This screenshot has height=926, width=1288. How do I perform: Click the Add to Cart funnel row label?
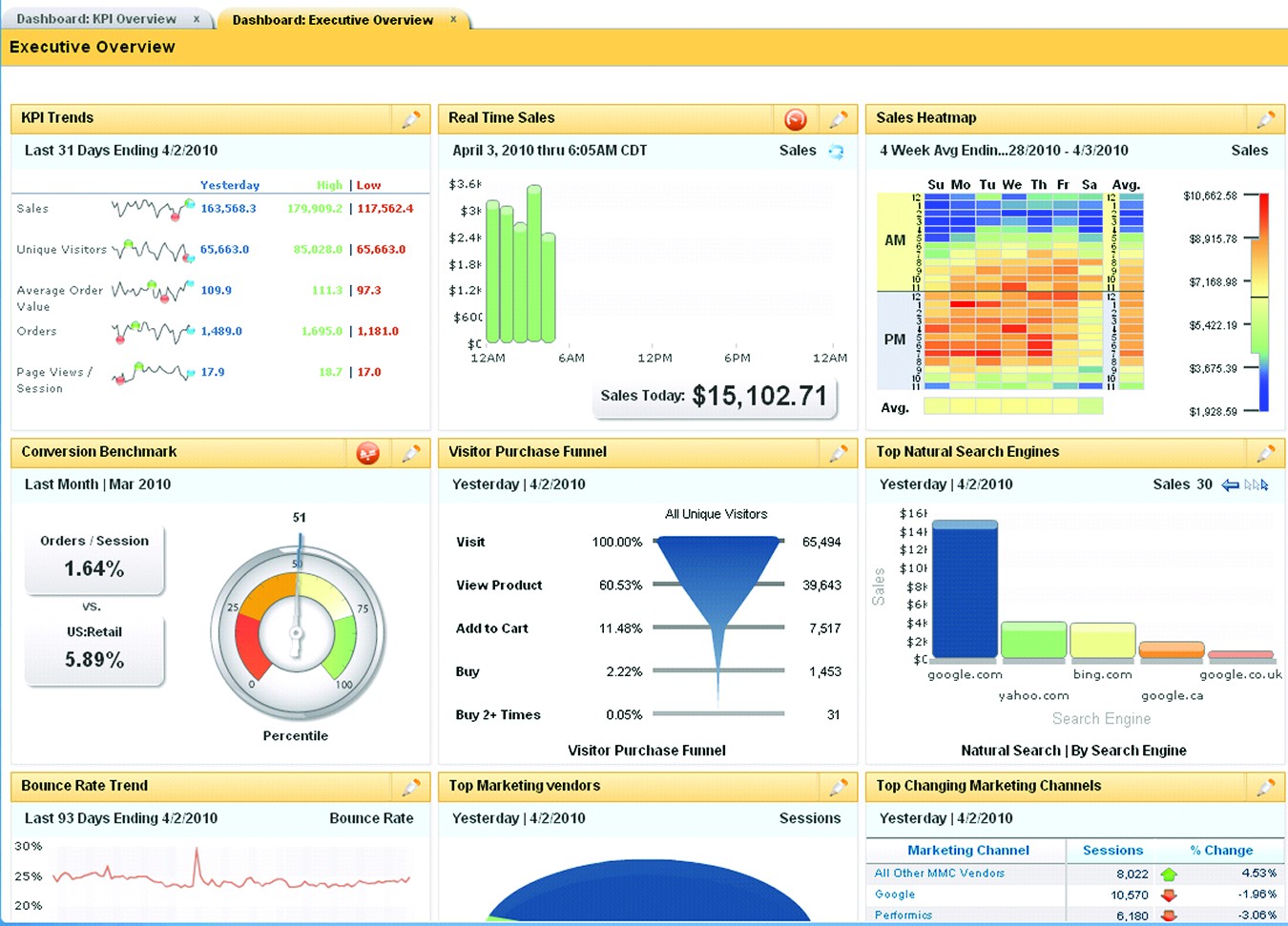pos(492,628)
